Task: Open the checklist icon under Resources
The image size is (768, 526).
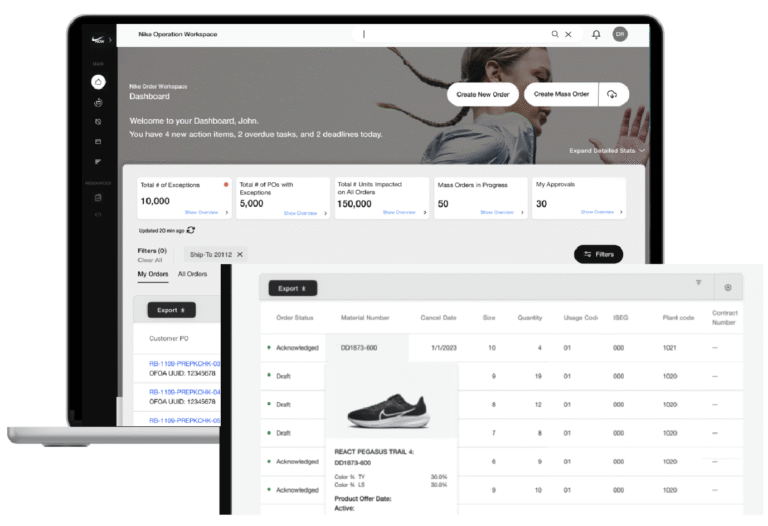Action: coord(98,198)
